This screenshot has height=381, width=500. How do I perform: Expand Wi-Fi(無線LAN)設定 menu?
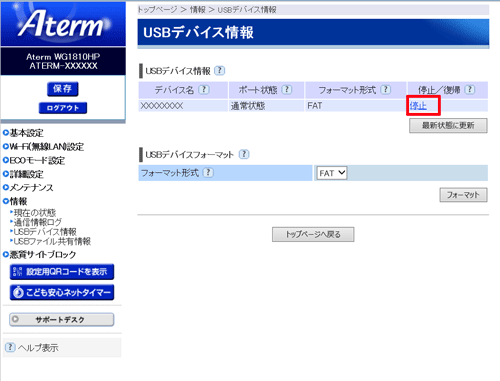coord(43,146)
